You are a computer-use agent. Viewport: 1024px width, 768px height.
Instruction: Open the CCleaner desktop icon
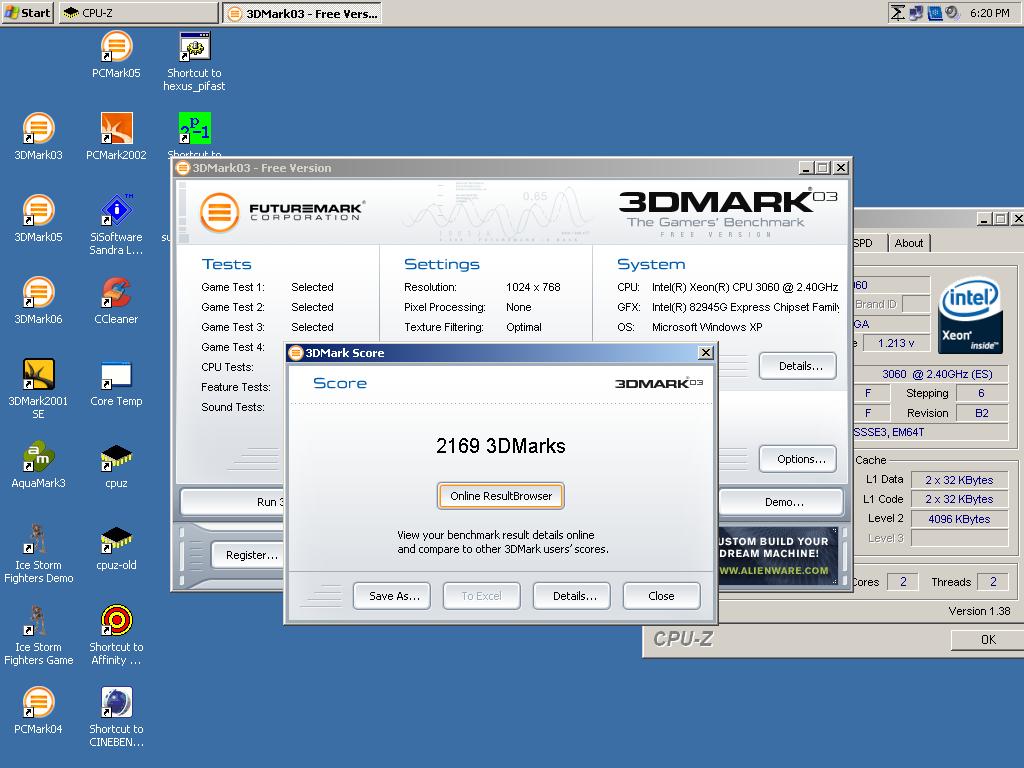[x=116, y=300]
